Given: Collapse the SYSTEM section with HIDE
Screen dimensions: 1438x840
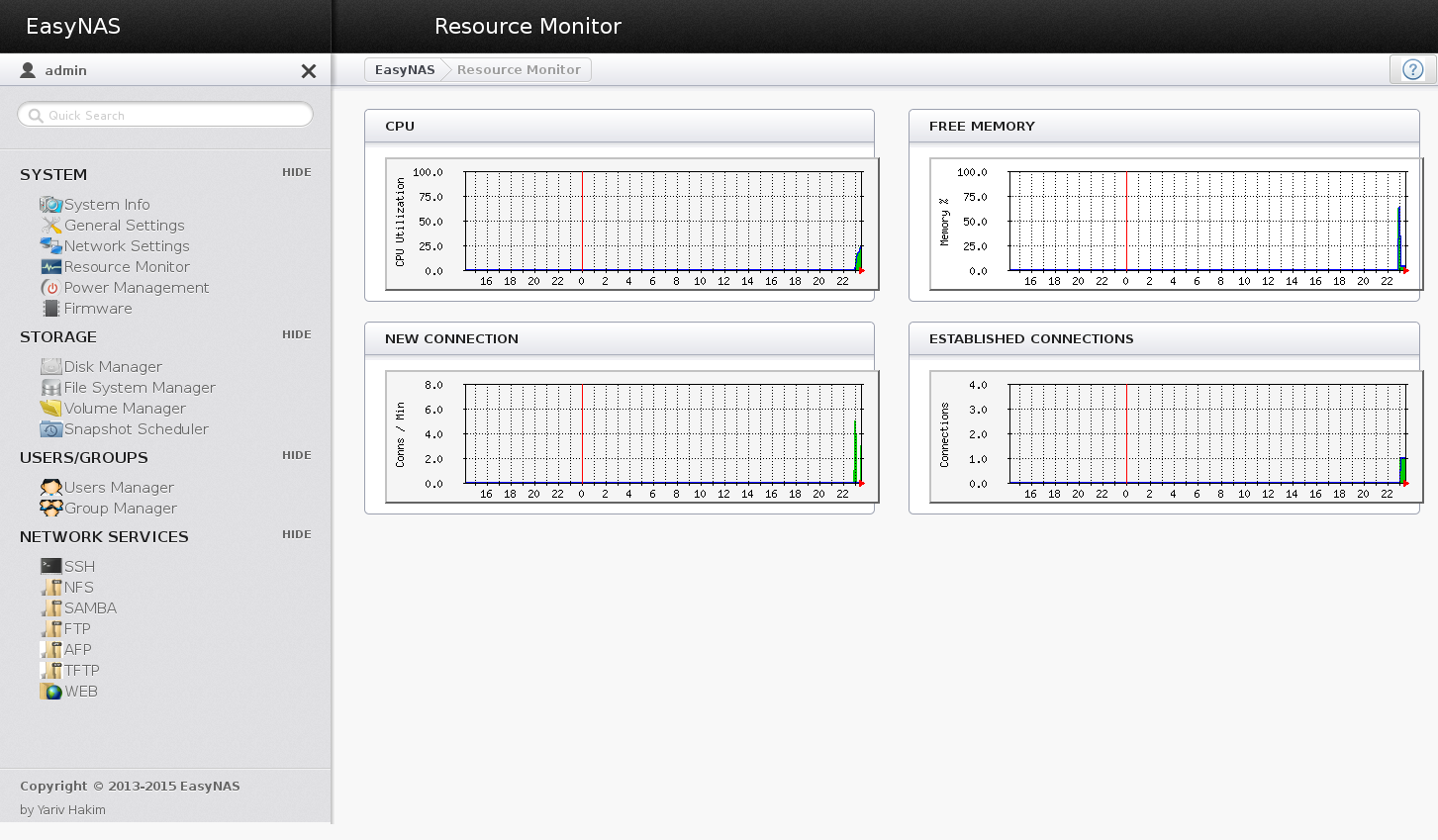Looking at the screenshot, I should click(x=296, y=172).
